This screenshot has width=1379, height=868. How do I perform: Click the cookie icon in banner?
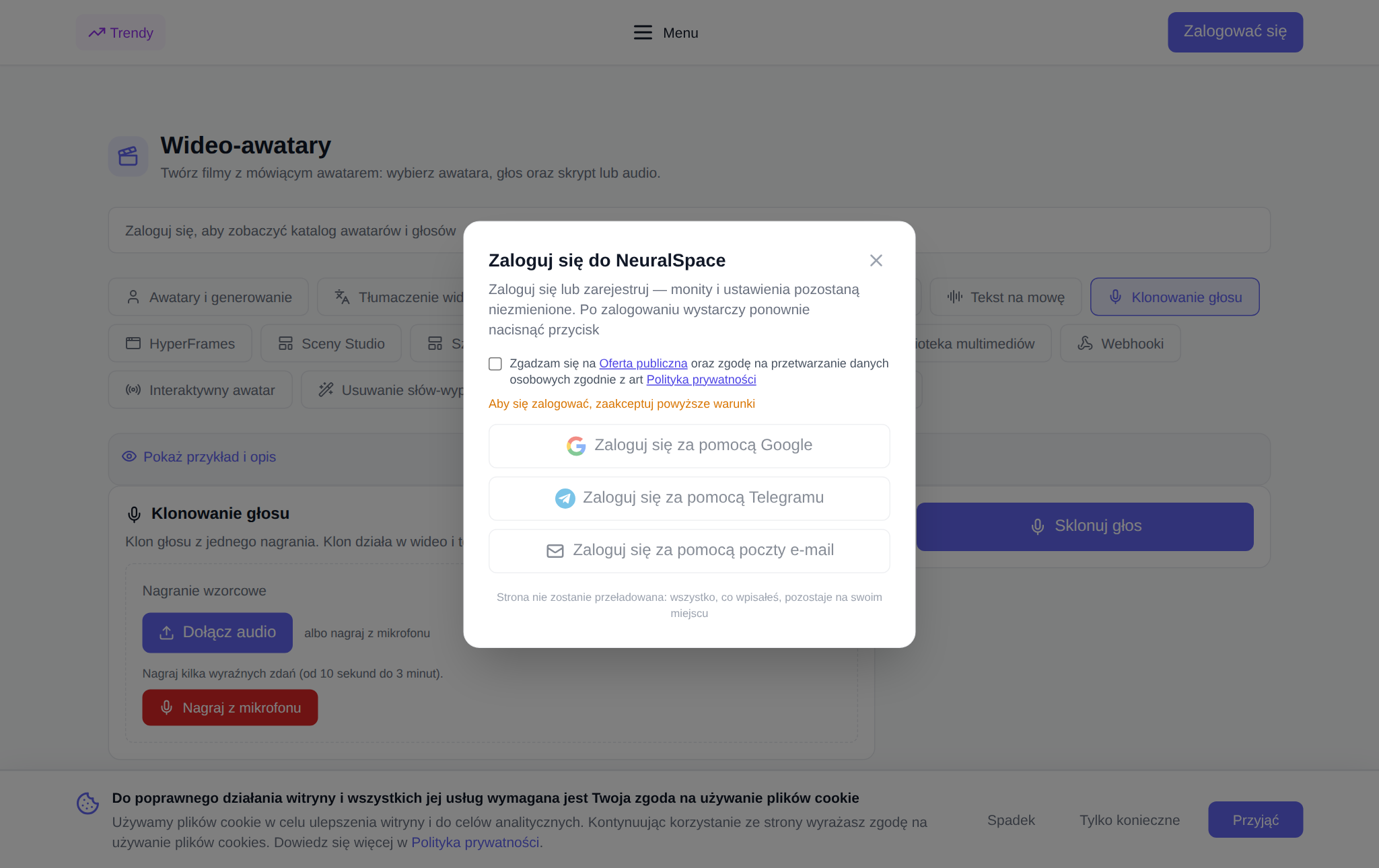[x=87, y=803]
